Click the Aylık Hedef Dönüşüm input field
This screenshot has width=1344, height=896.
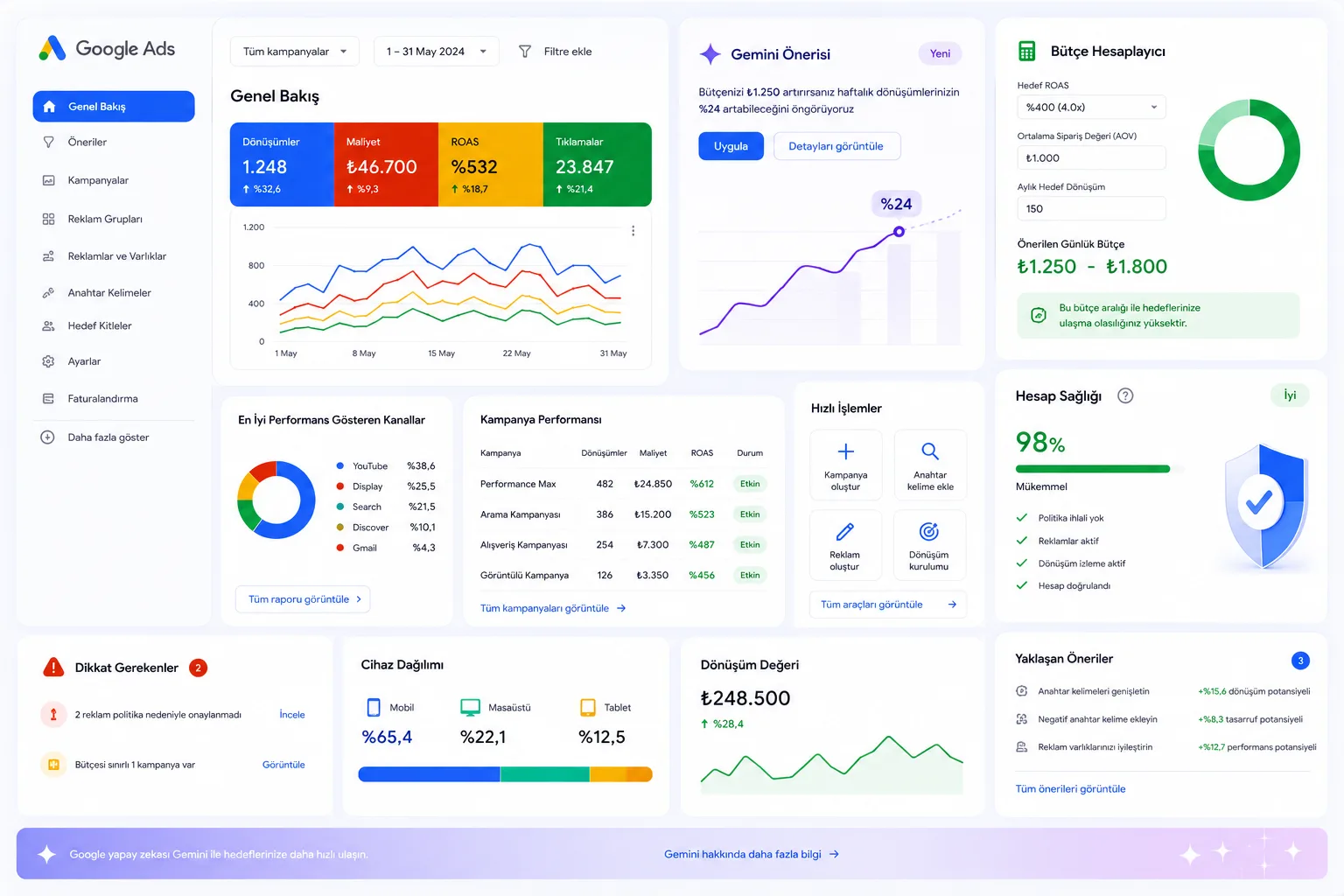[x=1091, y=209]
